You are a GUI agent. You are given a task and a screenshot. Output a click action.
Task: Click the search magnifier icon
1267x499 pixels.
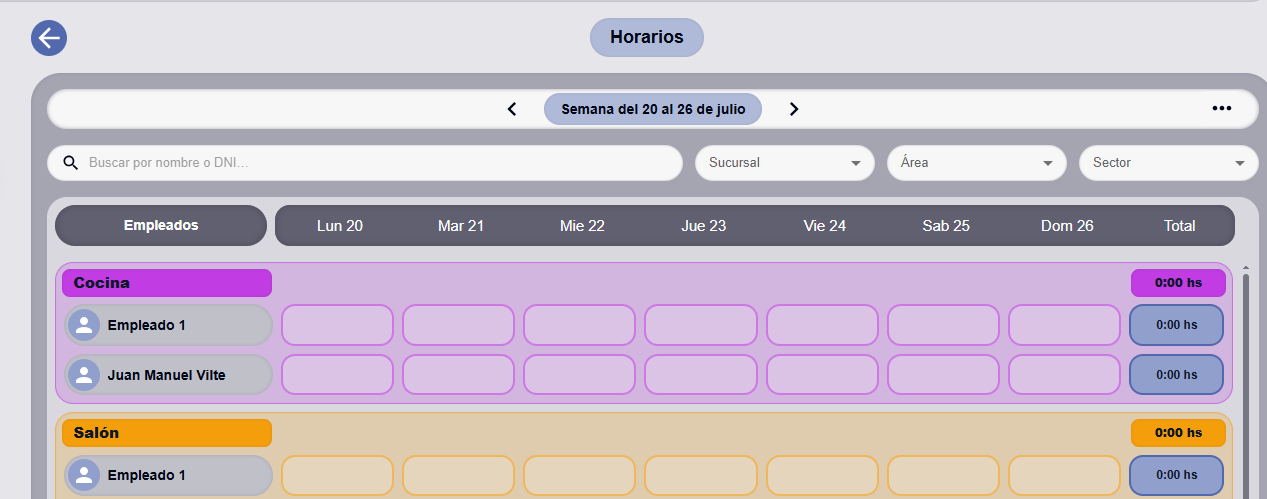70,163
